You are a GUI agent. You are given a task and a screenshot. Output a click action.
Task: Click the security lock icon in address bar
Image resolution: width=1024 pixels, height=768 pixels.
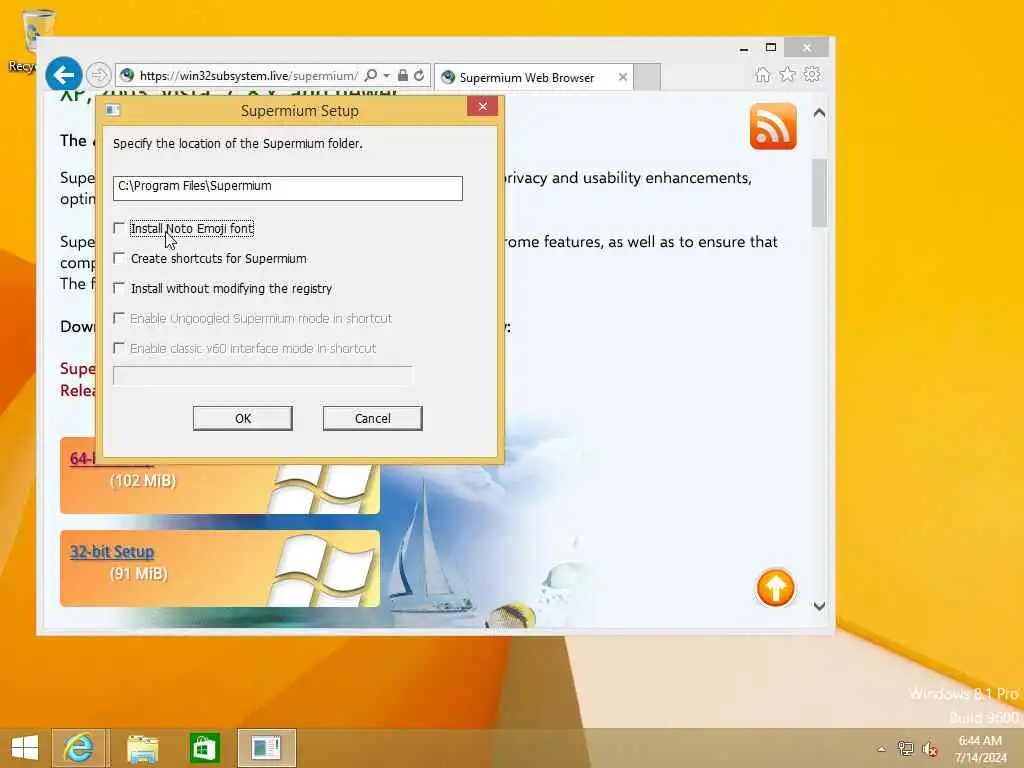coord(403,75)
